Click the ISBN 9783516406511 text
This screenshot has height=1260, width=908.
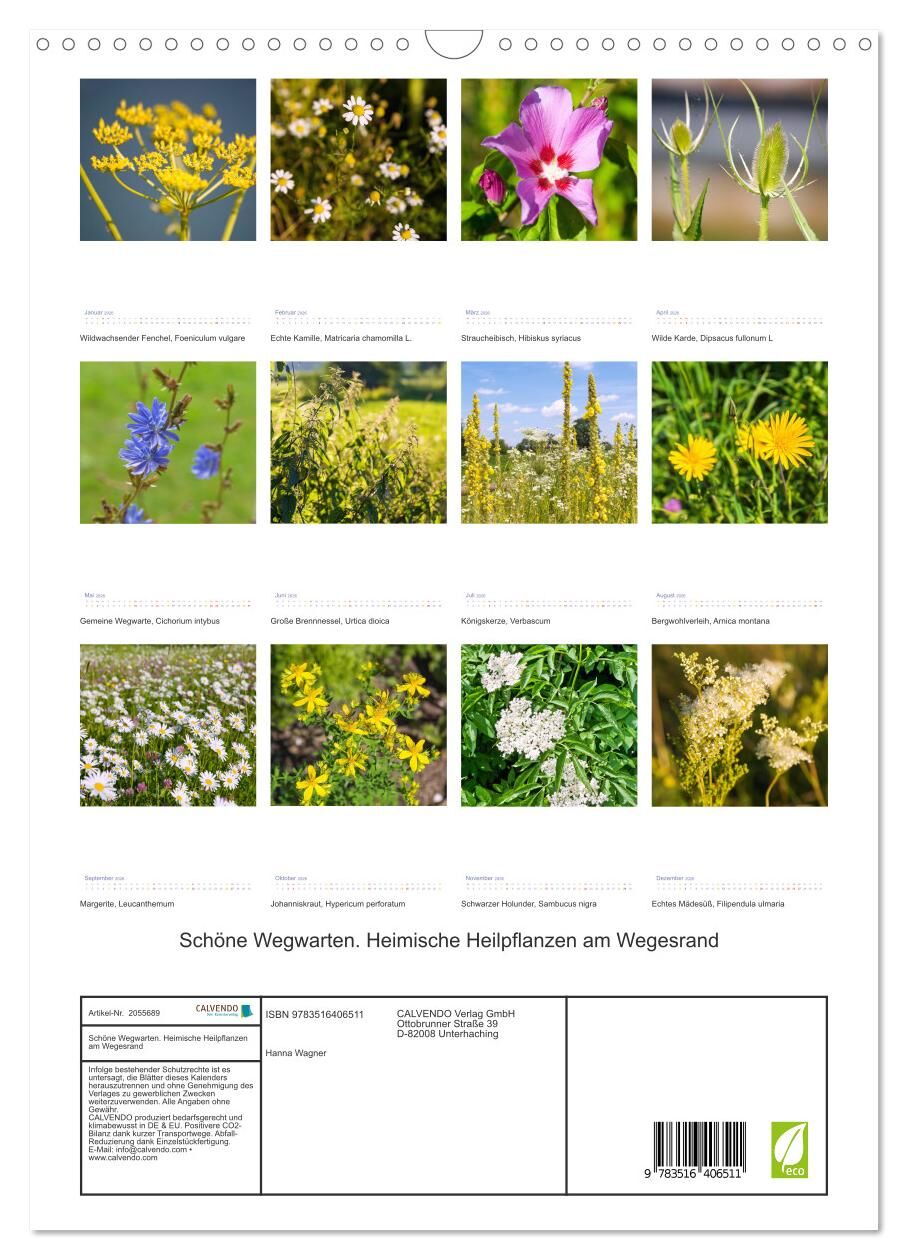point(315,1014)
